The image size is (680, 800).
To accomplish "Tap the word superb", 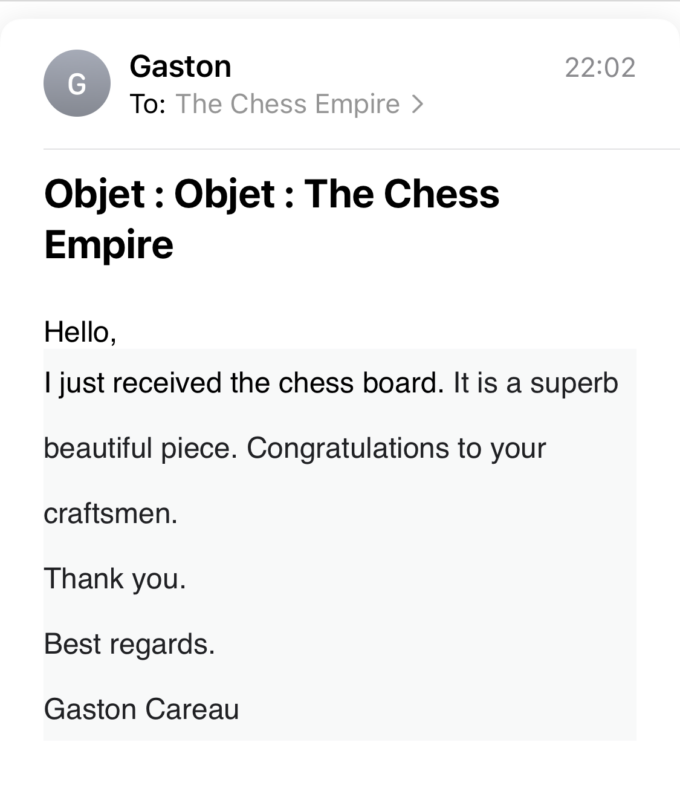I will [574, 384].
